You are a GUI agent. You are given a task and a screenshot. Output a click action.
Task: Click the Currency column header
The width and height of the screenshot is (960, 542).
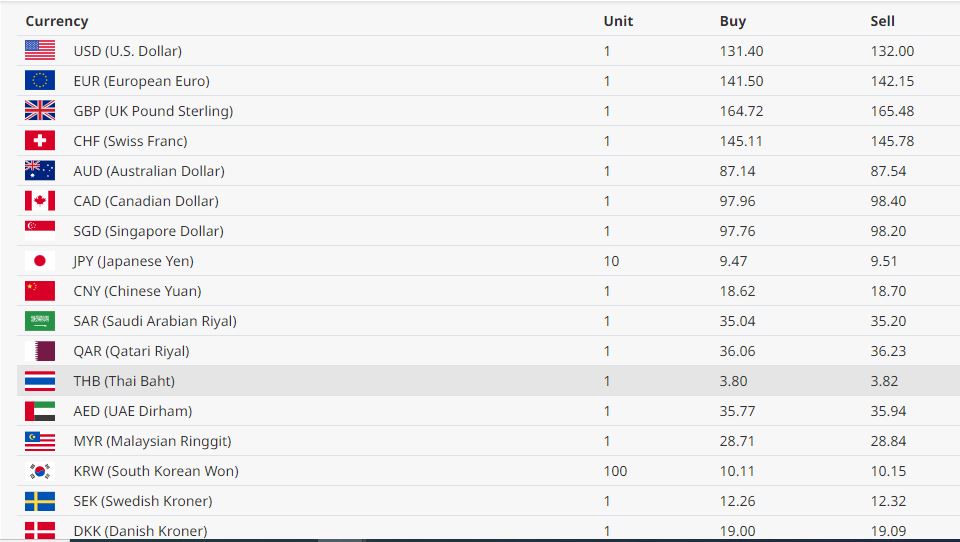57,21
